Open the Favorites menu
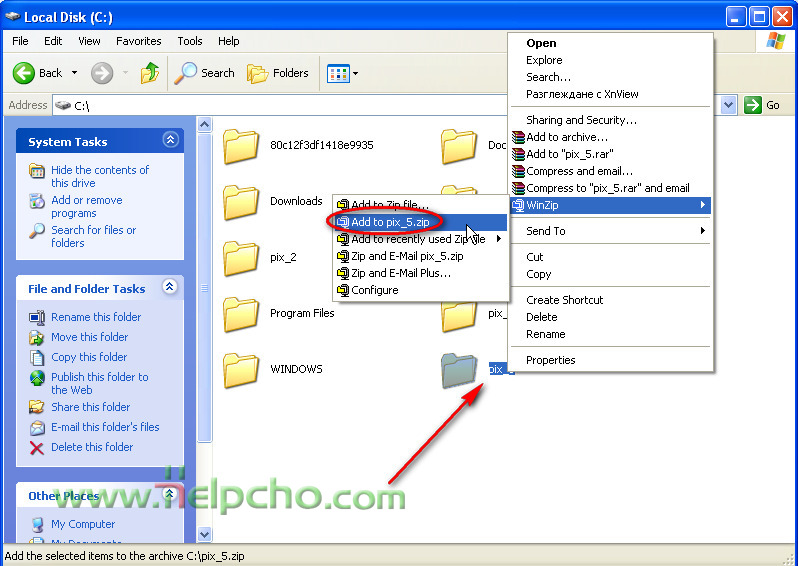The image size is (798, 566). pos(138,41)
